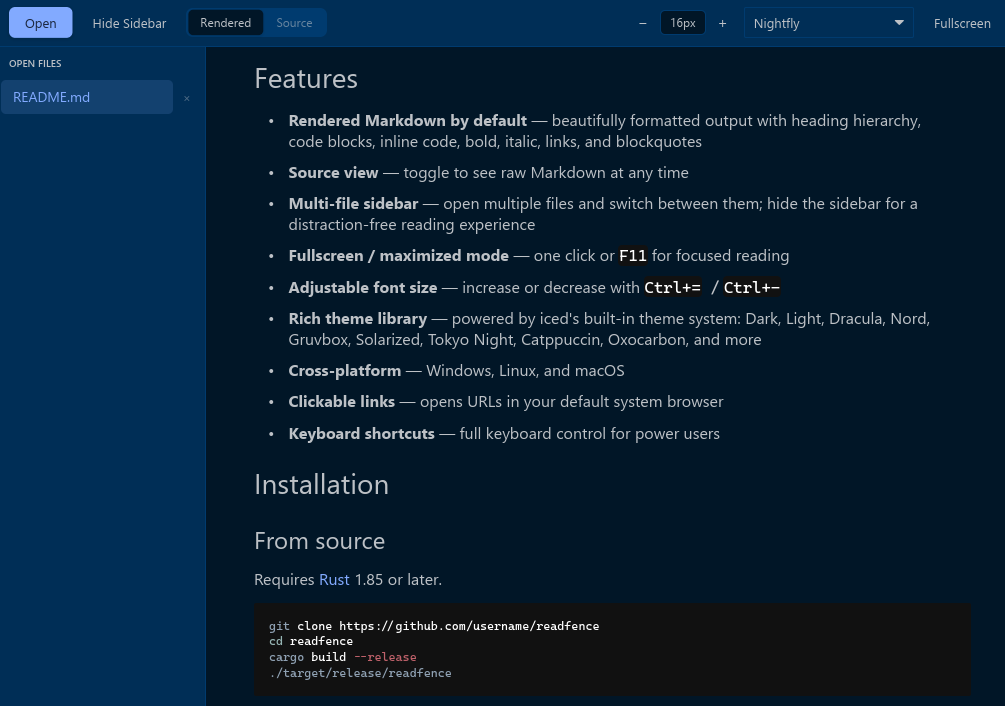Screen dimensions: 1005x706
Task: Increase the font size with the plus icon
Action: [x=722, y=22]
